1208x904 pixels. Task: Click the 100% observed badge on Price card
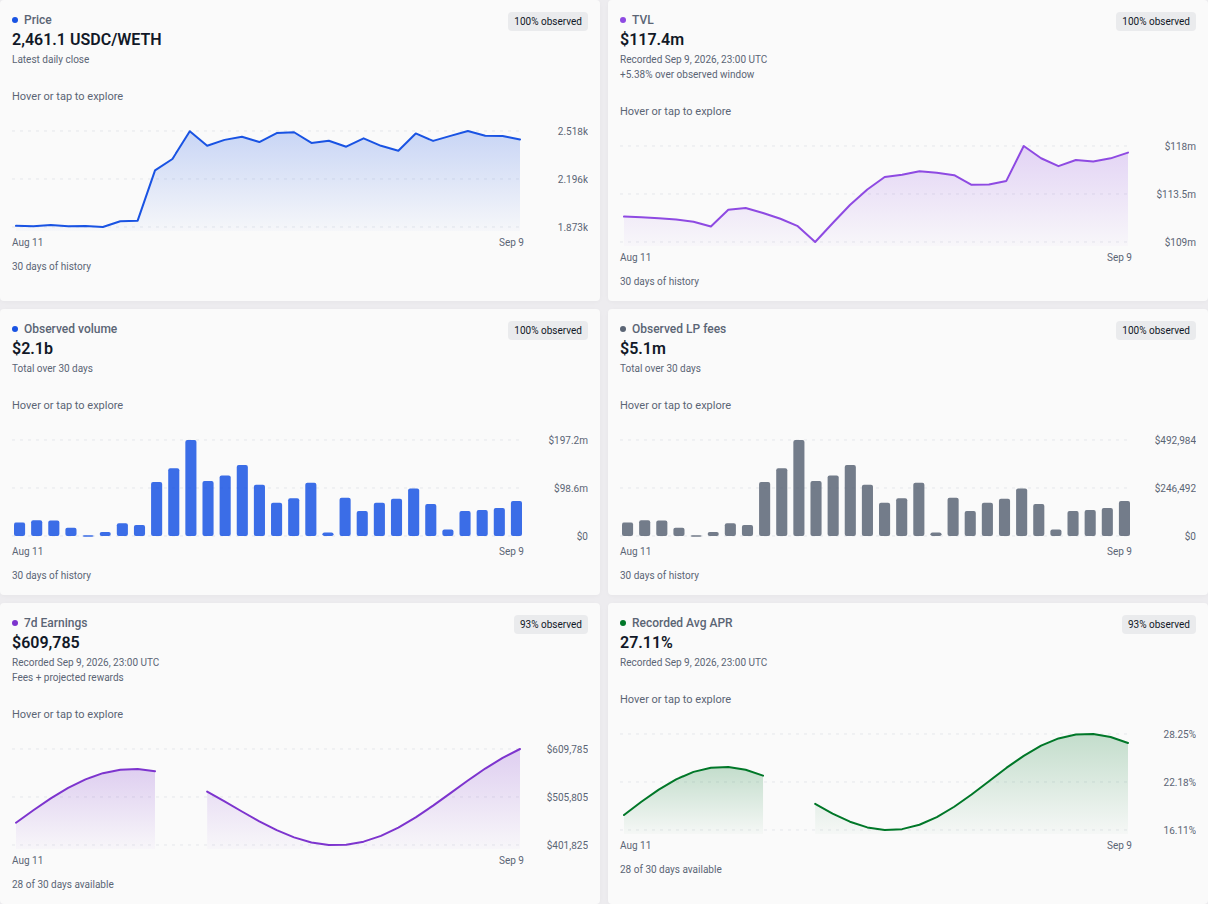tap(548, 21)
